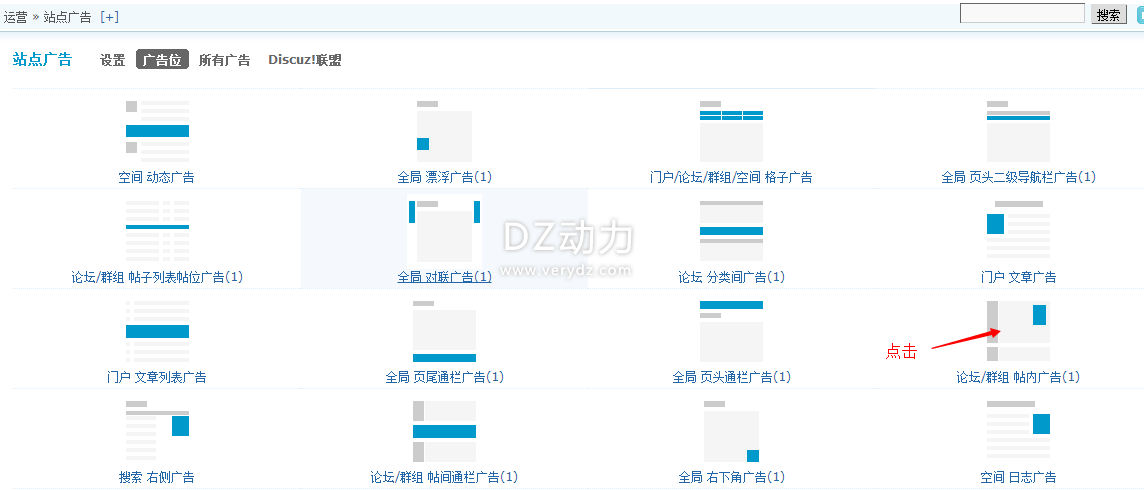Open the 论坛/群组 帖子列表帖位广告 link
This screenshot has height=490, width=1144.
point(157,277)
